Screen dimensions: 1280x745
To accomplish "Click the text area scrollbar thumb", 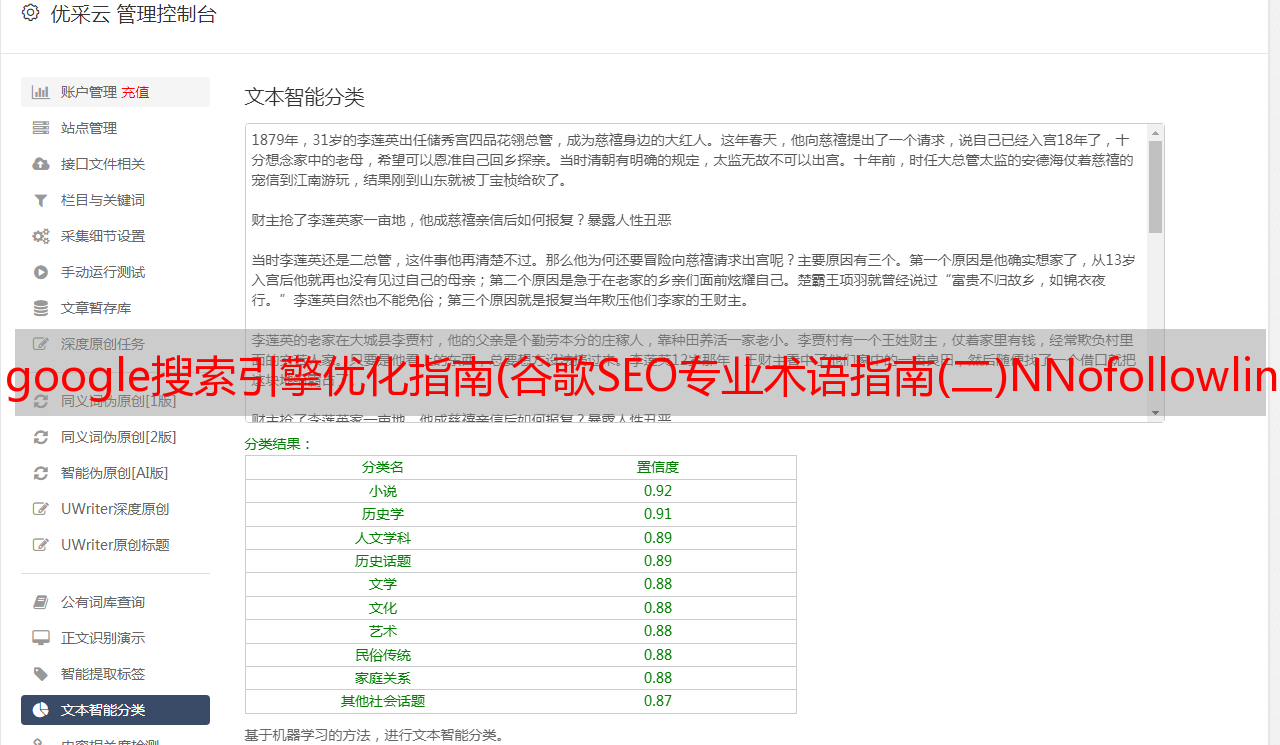I will tap(1155, 186).
